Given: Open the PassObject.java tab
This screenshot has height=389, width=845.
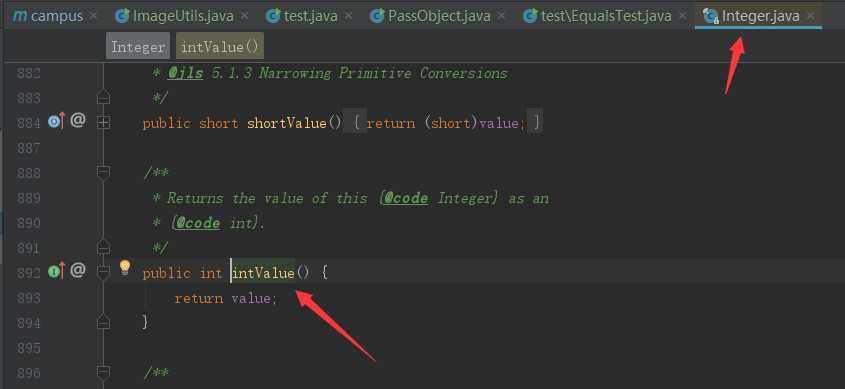Looking at the screenshot, I should tap(439, 16).
